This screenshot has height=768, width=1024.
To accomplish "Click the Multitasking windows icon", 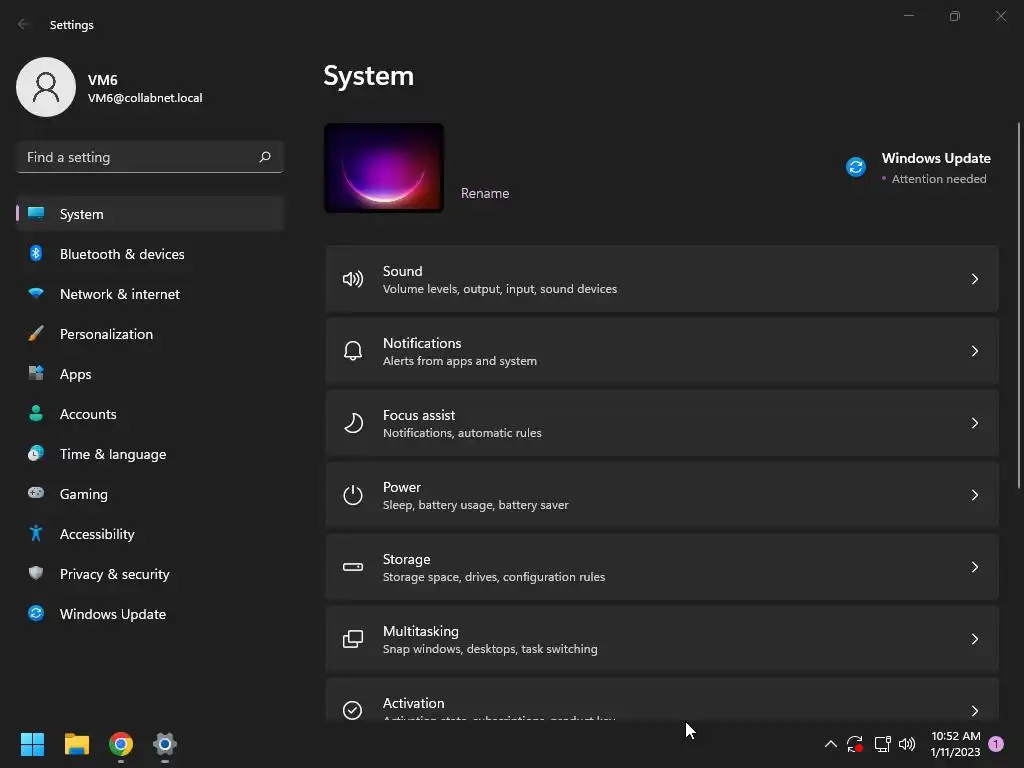I will tap(353, 639).
